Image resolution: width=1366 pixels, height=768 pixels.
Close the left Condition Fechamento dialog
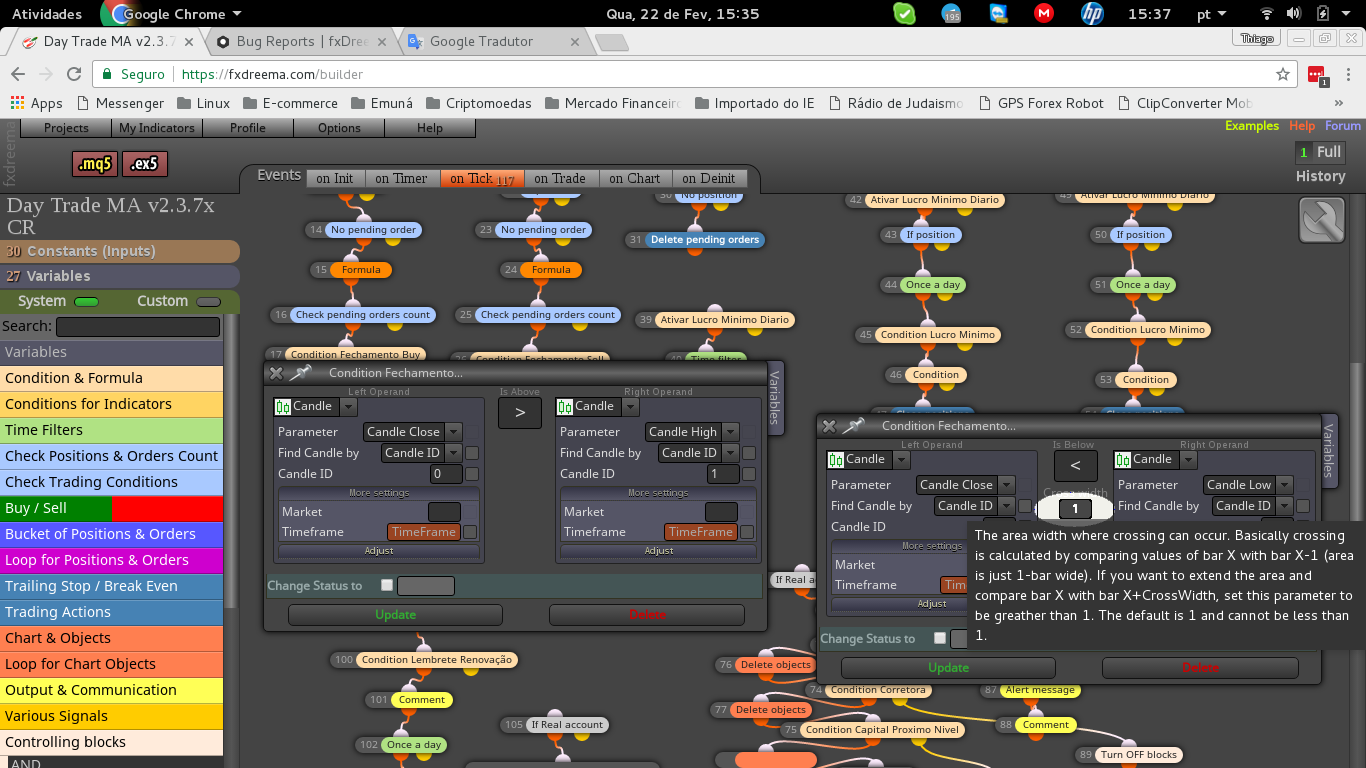276,373
